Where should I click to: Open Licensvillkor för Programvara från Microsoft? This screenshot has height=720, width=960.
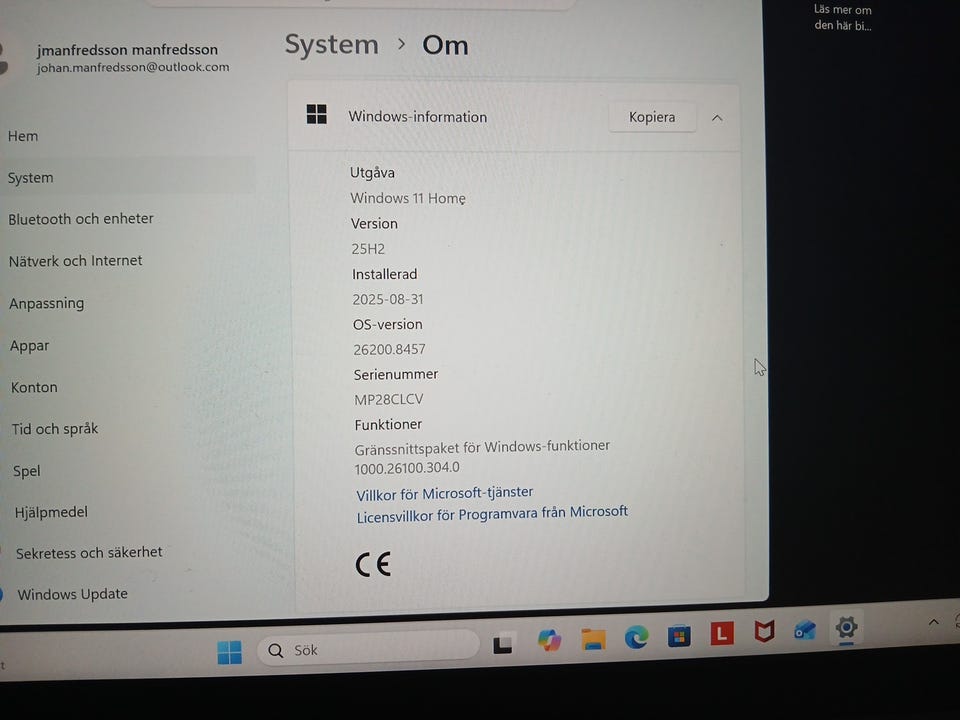tap(492, 514)
